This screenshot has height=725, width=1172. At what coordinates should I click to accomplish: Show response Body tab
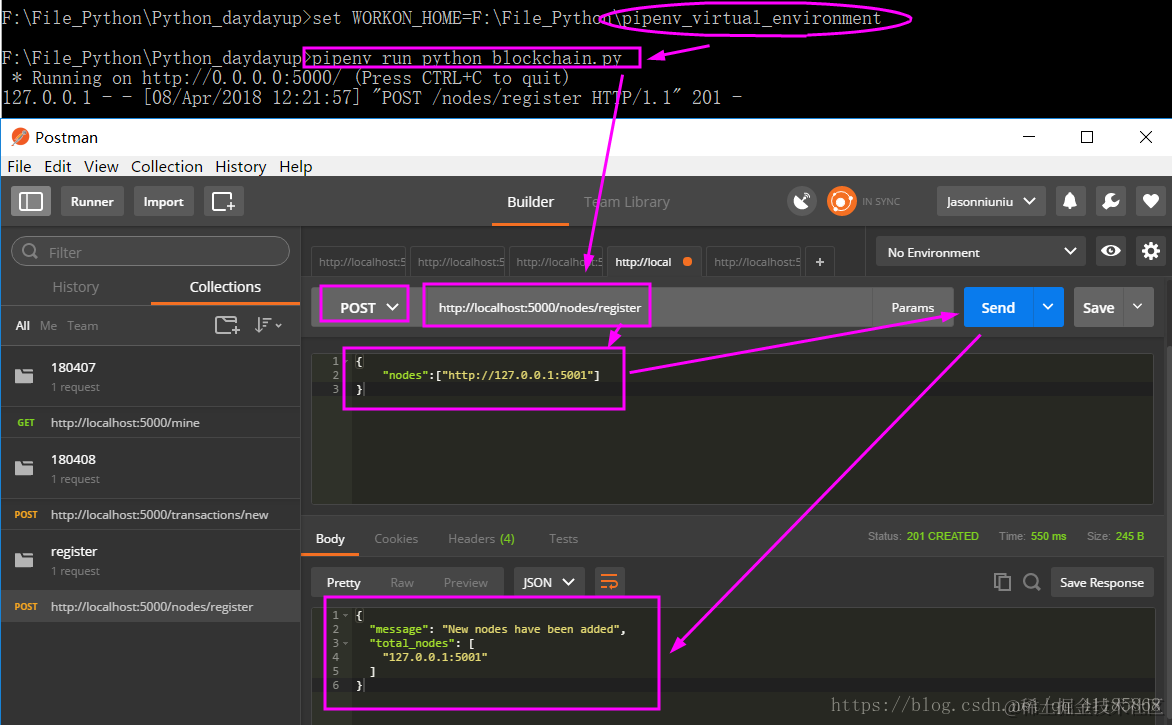tap(330, 538)
